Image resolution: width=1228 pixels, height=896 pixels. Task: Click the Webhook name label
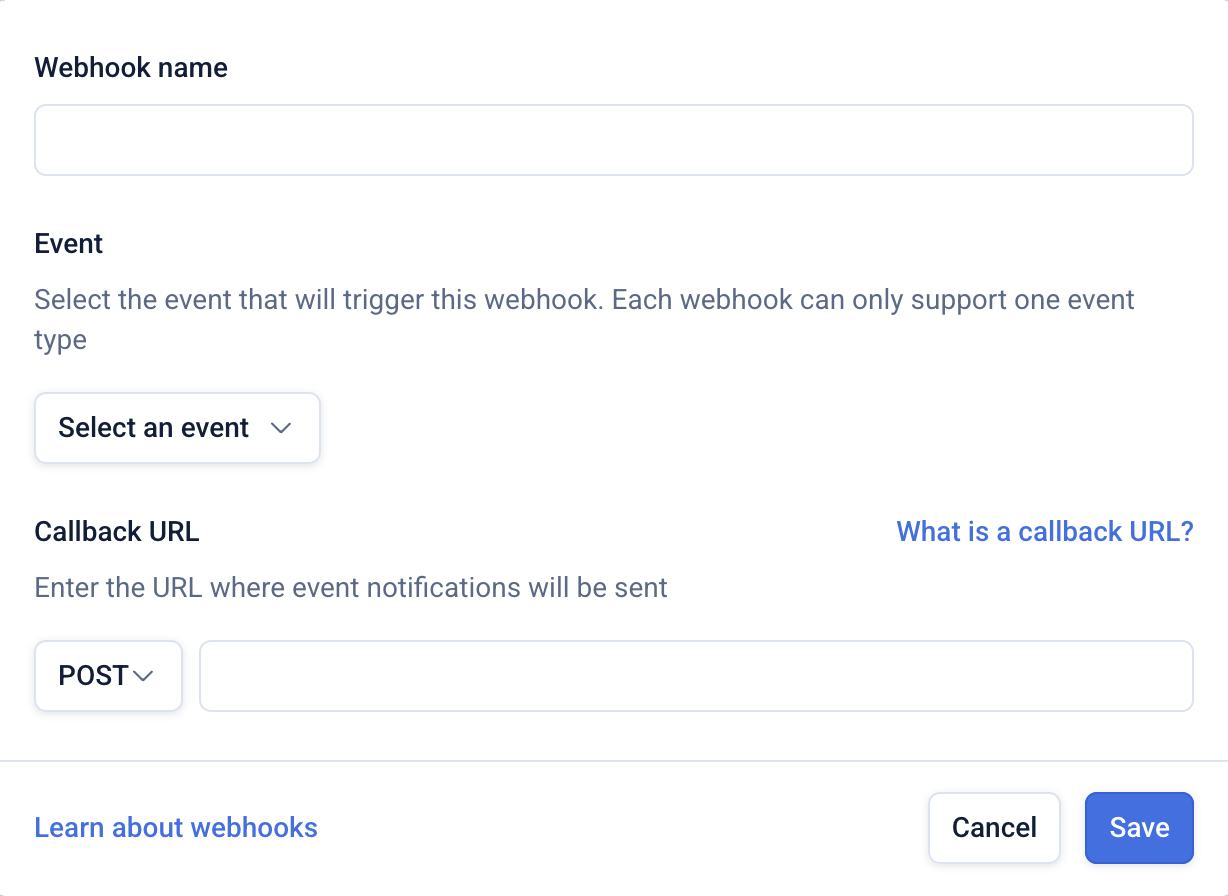point(131,68)
